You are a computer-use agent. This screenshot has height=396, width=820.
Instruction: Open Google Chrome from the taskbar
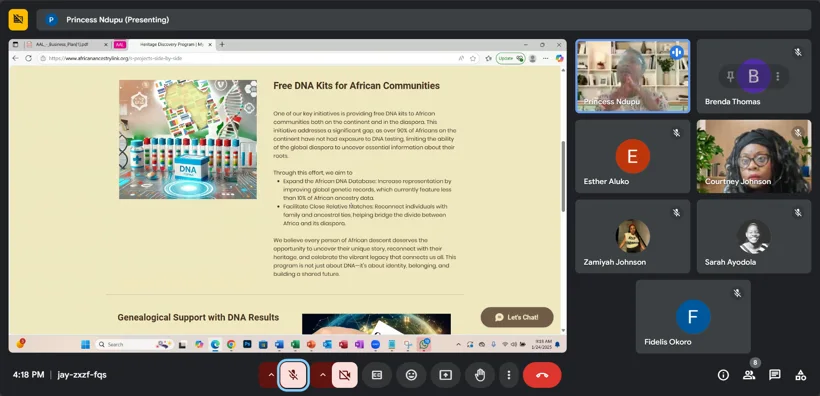(x=231, y=344)
